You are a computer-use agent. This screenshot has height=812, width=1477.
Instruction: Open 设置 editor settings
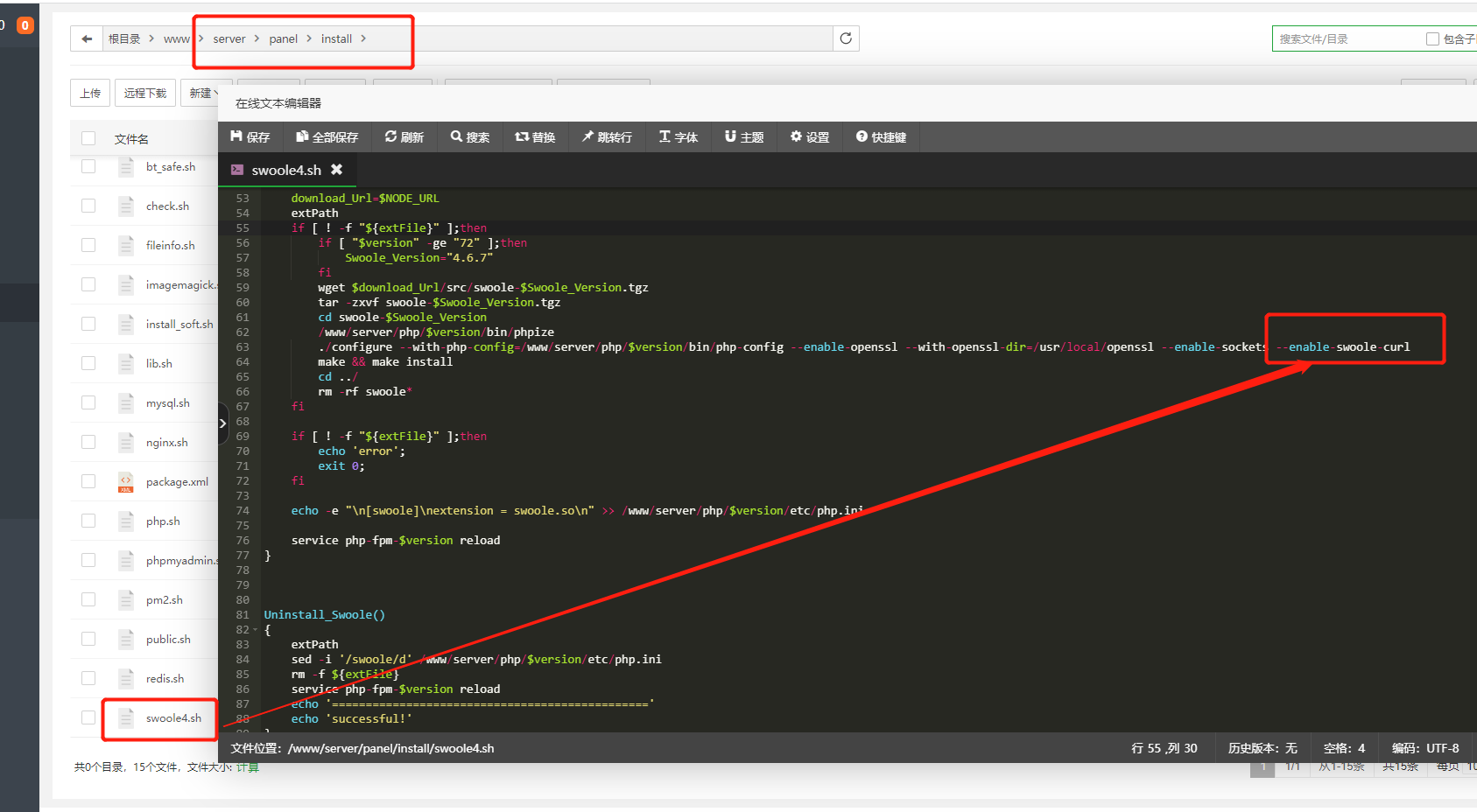point(810,136)
